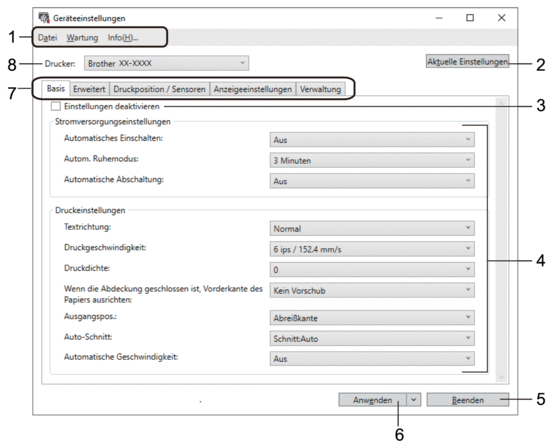Expand the Auto-Schnitt dropdown
Image resolution: width=556 pixels, height=446 pixels.
[372, 338]
